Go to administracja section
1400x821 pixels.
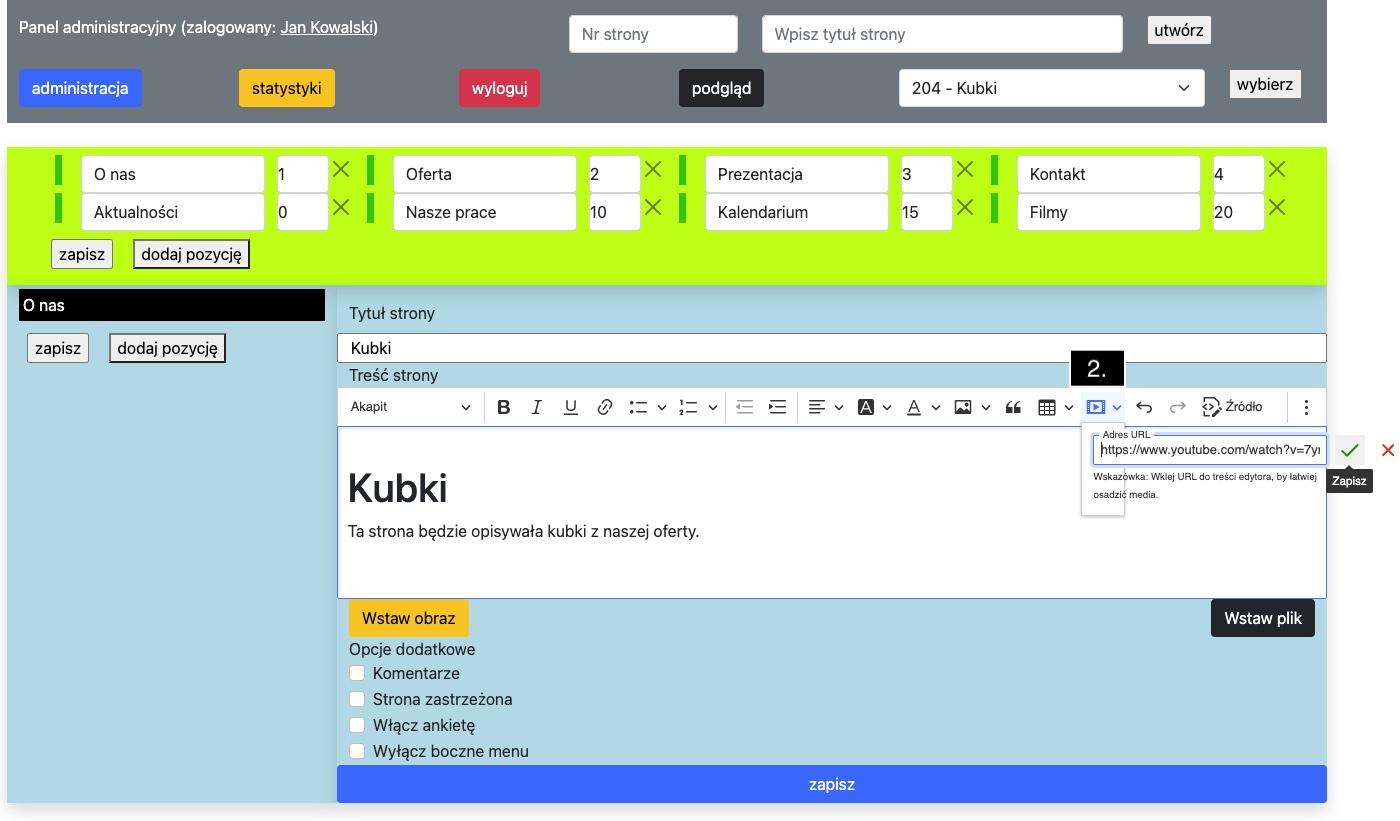pos(80,88)
